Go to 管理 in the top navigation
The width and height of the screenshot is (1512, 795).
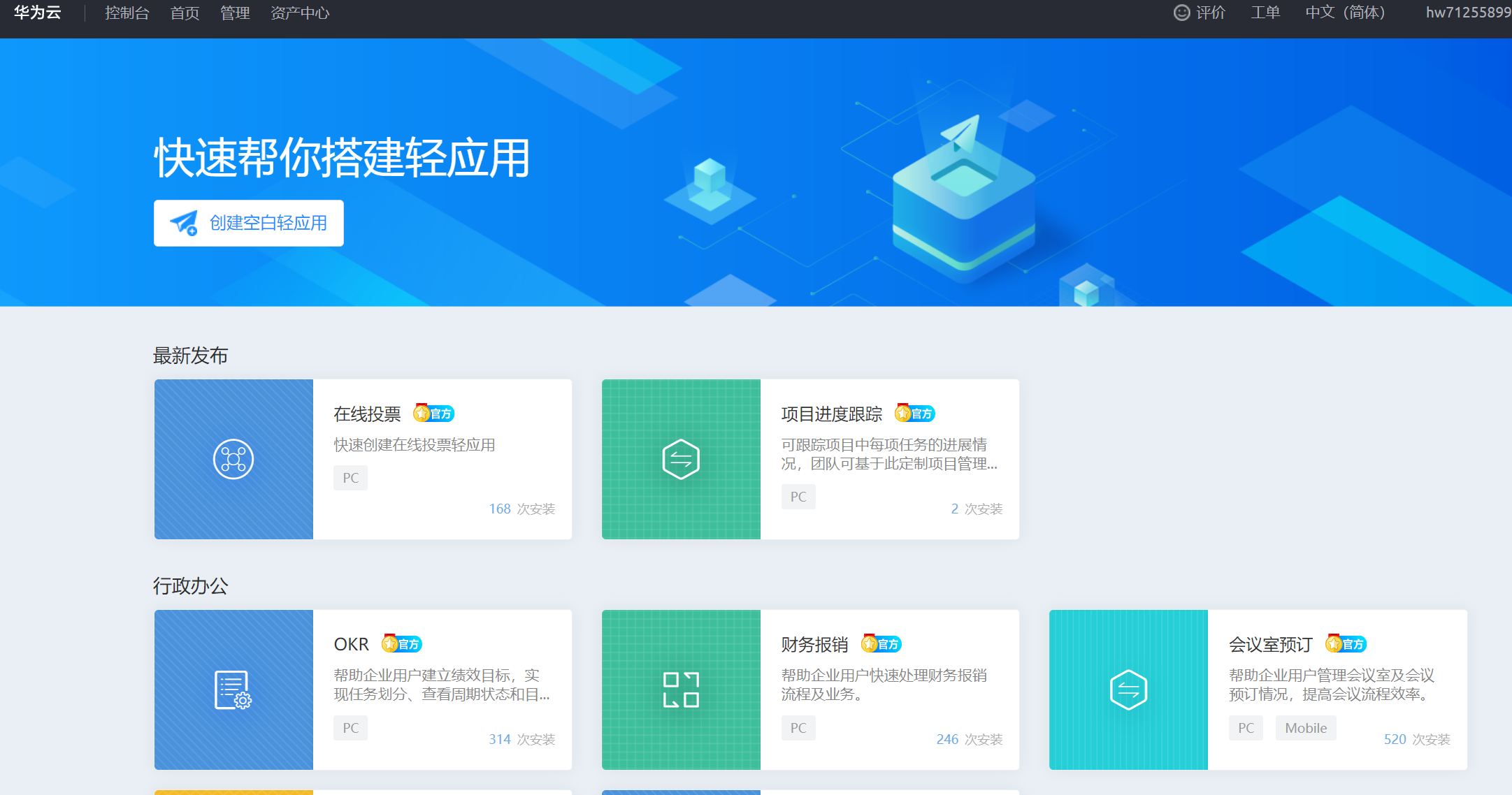click(x=235, y=13)
